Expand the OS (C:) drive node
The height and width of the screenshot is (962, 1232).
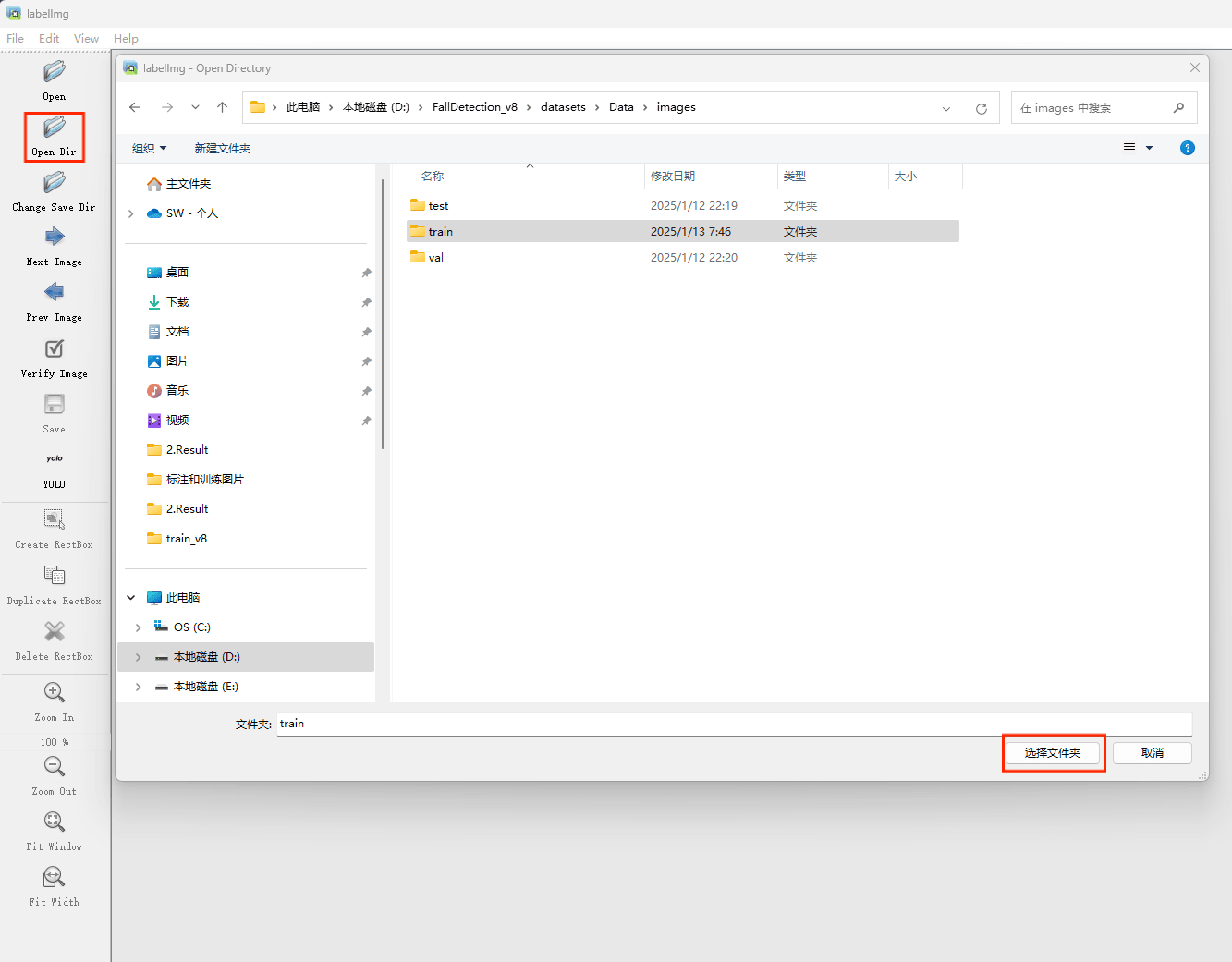(139, 627)
